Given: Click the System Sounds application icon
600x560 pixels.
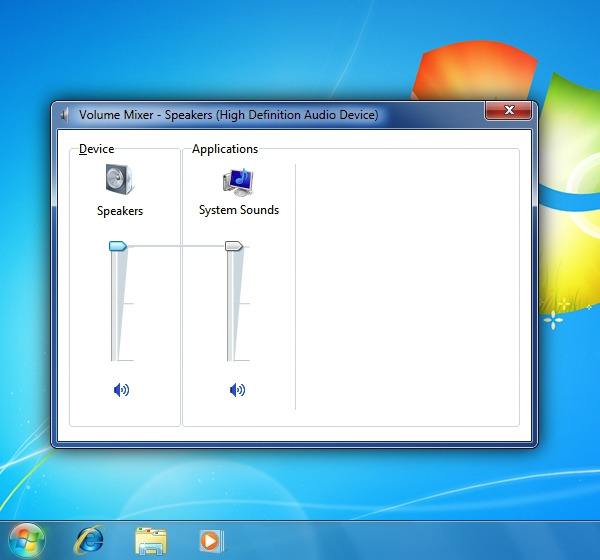Looking at the screenshot, I should pyautogui.click(x=238, y=181).
